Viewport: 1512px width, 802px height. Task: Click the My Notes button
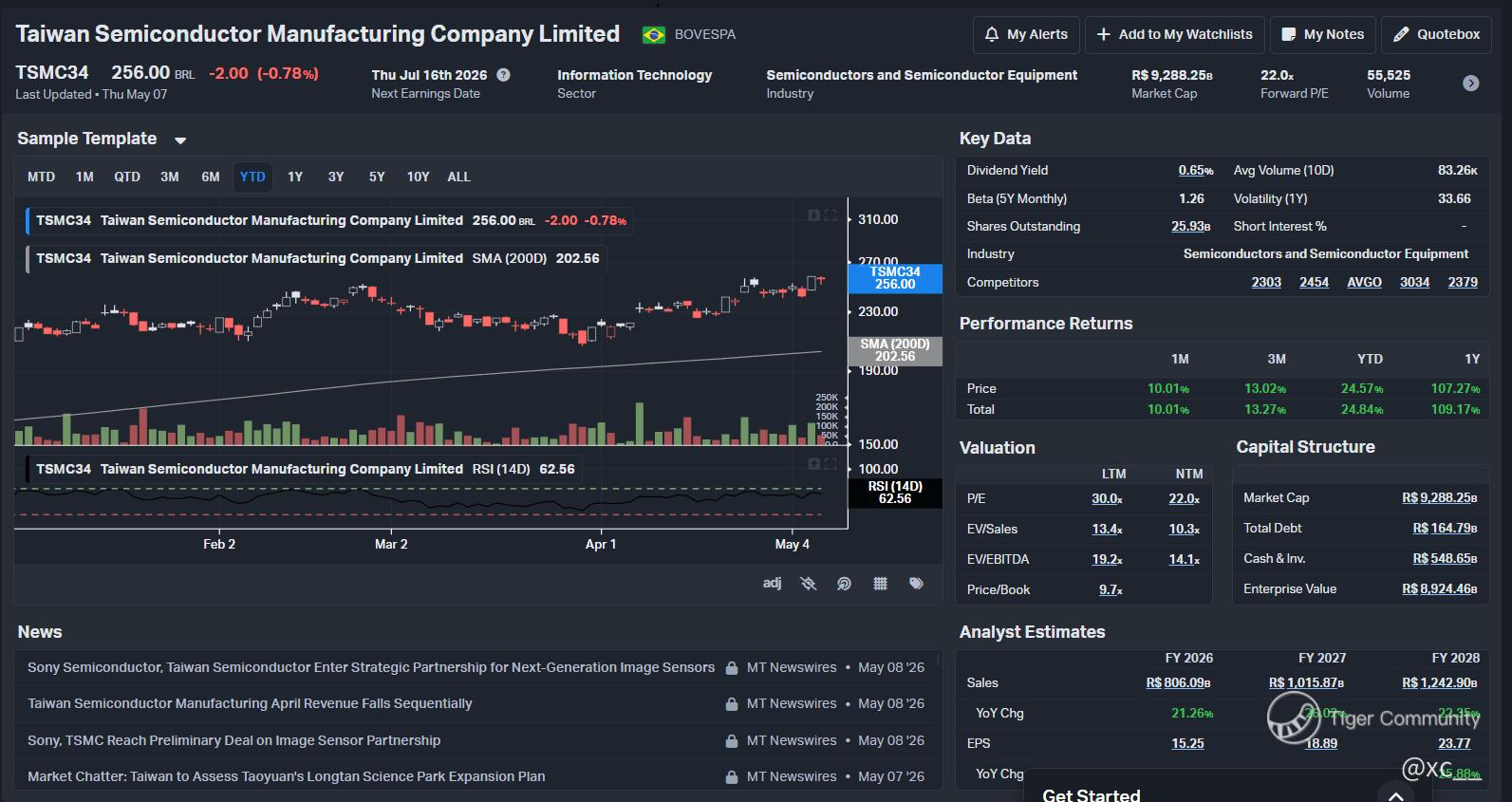coord(1322,34)
